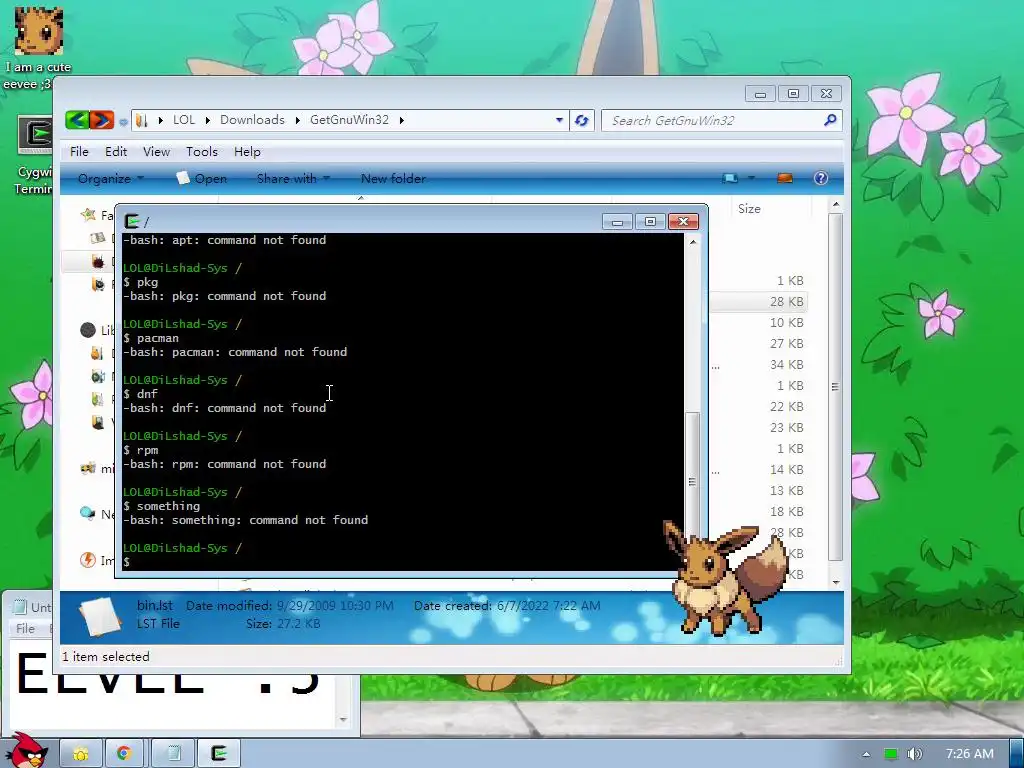Click the Explorer scrollbar up arrow

pos(835,205)
